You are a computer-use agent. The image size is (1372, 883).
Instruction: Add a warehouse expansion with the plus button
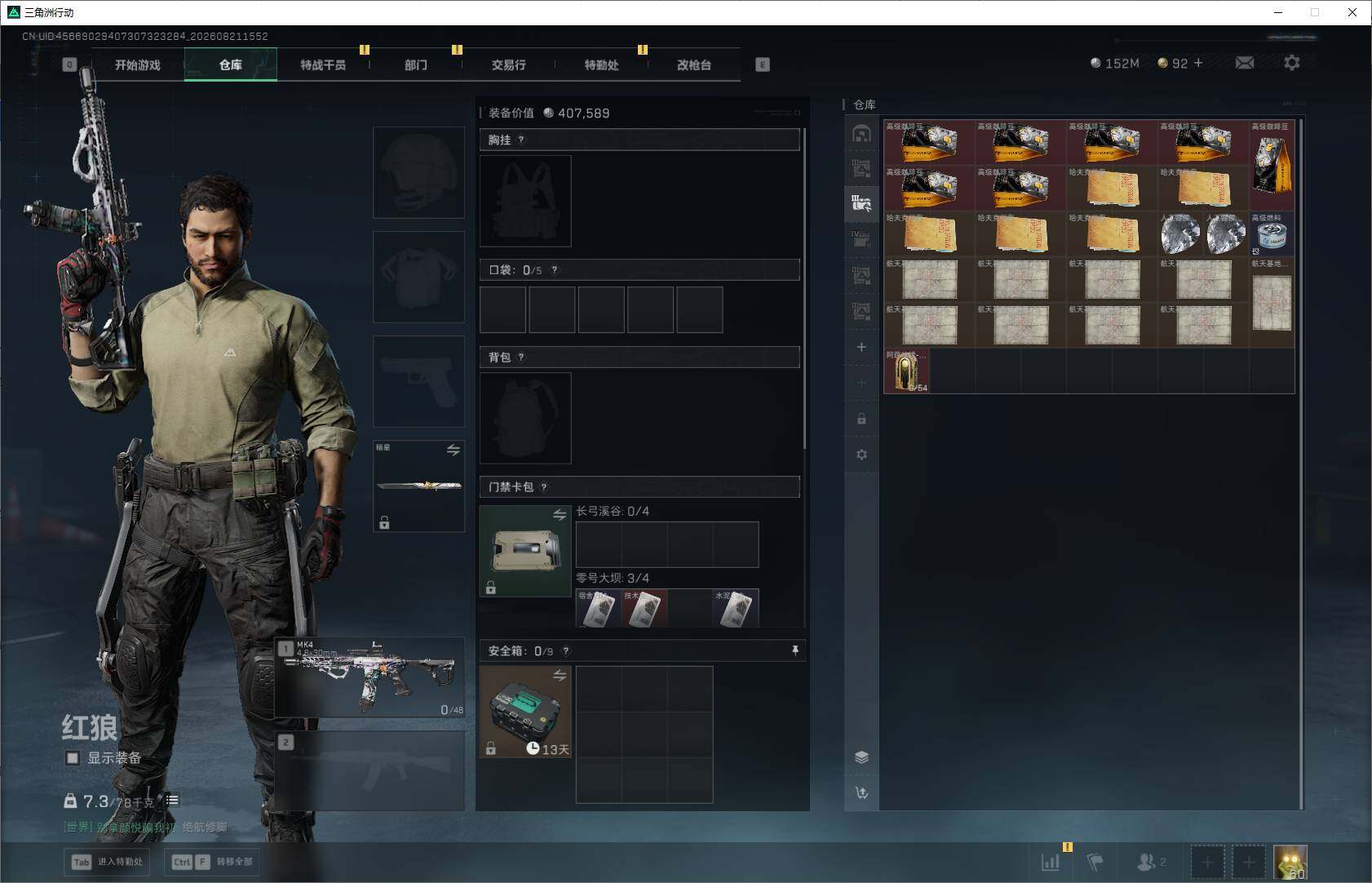point(861,347)
